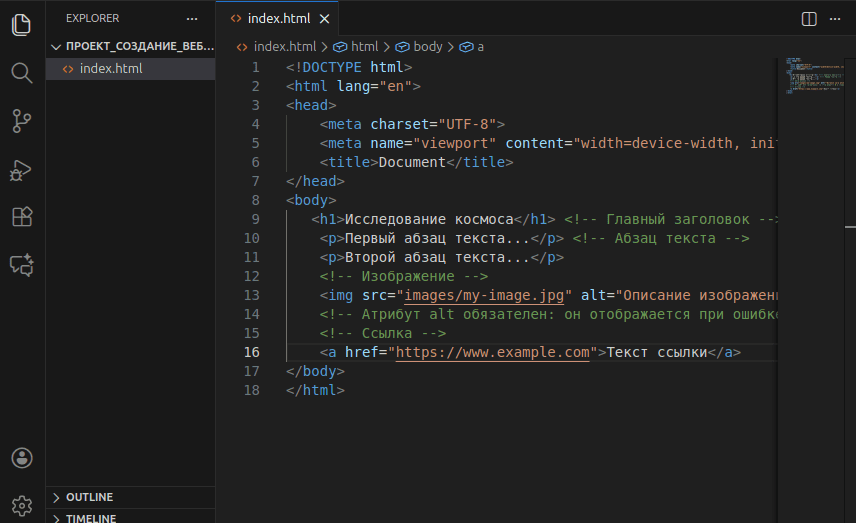Open the Accounts menu icon

click(22, 458)
